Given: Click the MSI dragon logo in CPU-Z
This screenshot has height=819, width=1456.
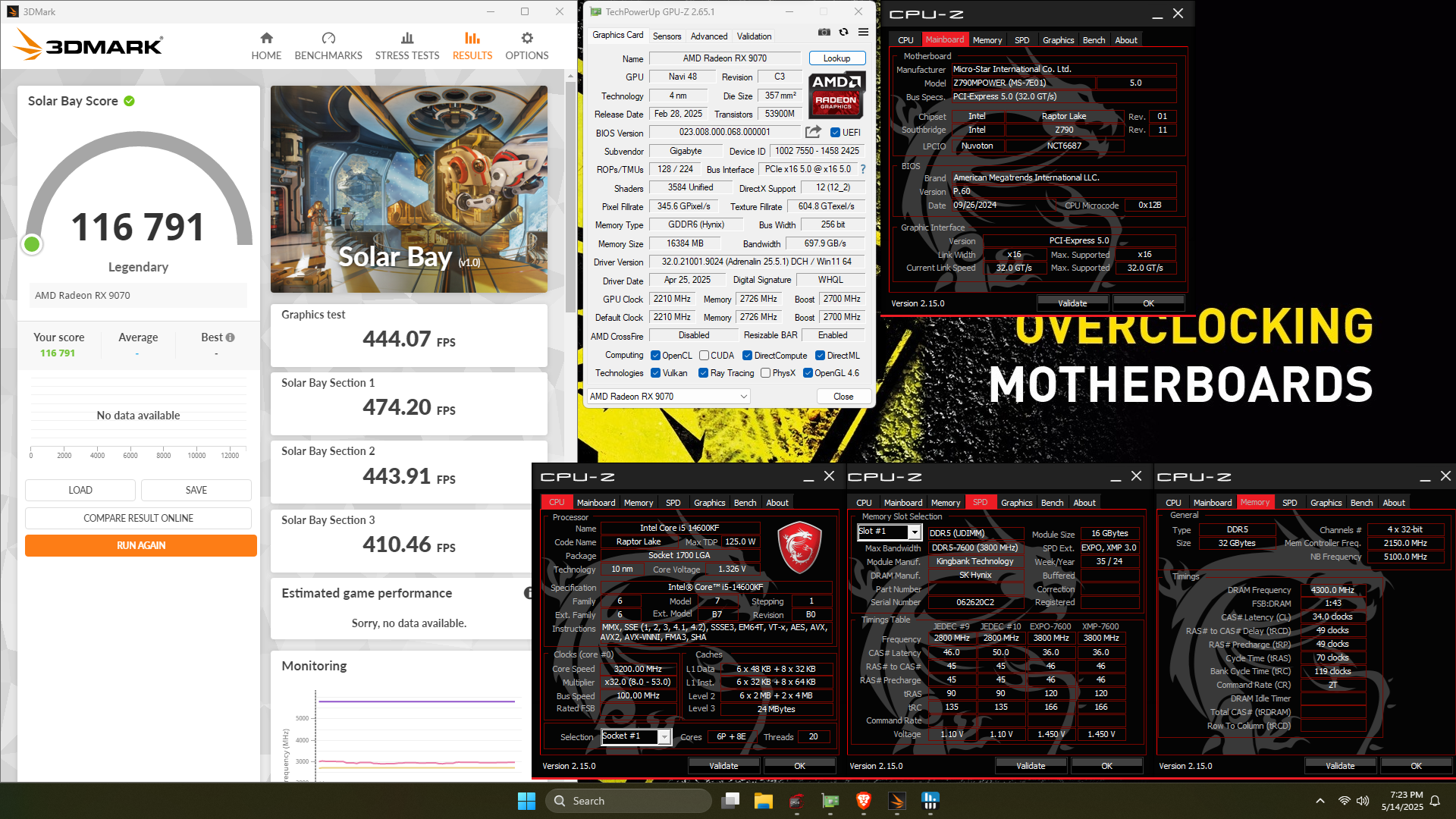Looking at the screenshot, I should pyautogui.click(x=799, y=547).
